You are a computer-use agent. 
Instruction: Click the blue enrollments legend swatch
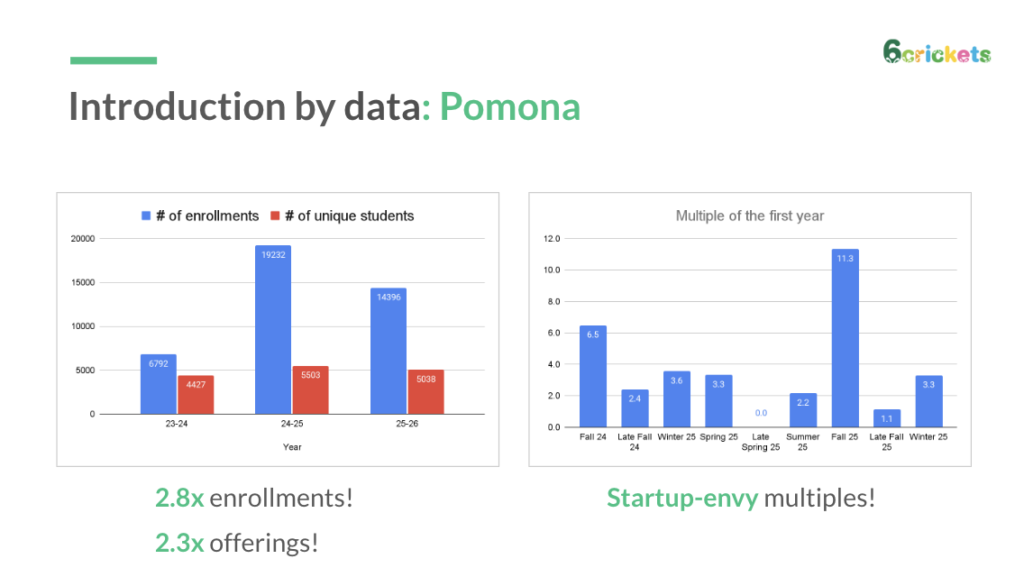pyautogui.click(x=145, y=216)
